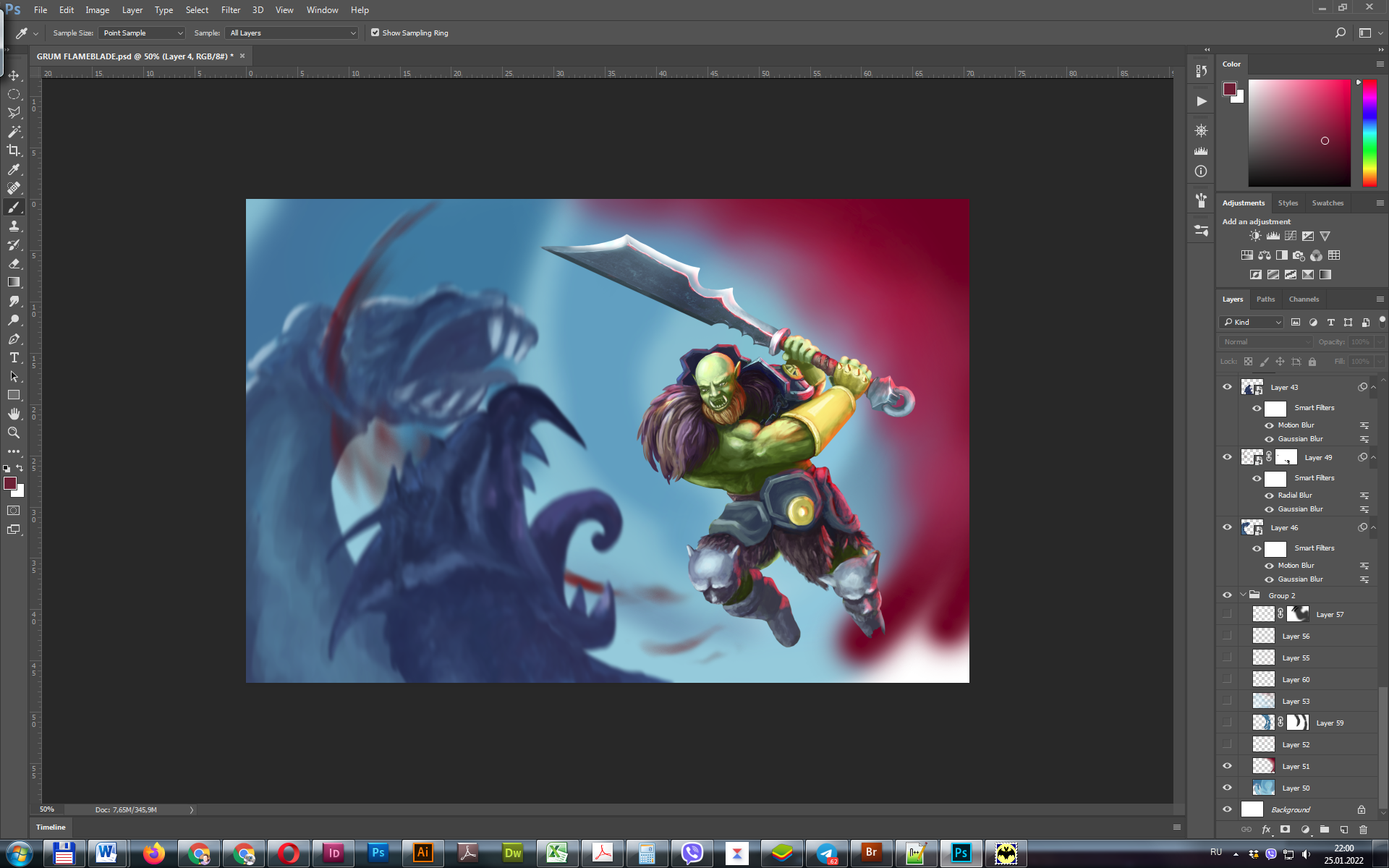Click the zoom percentage field 50%
Screen dimensions: 1389x868
47,809
